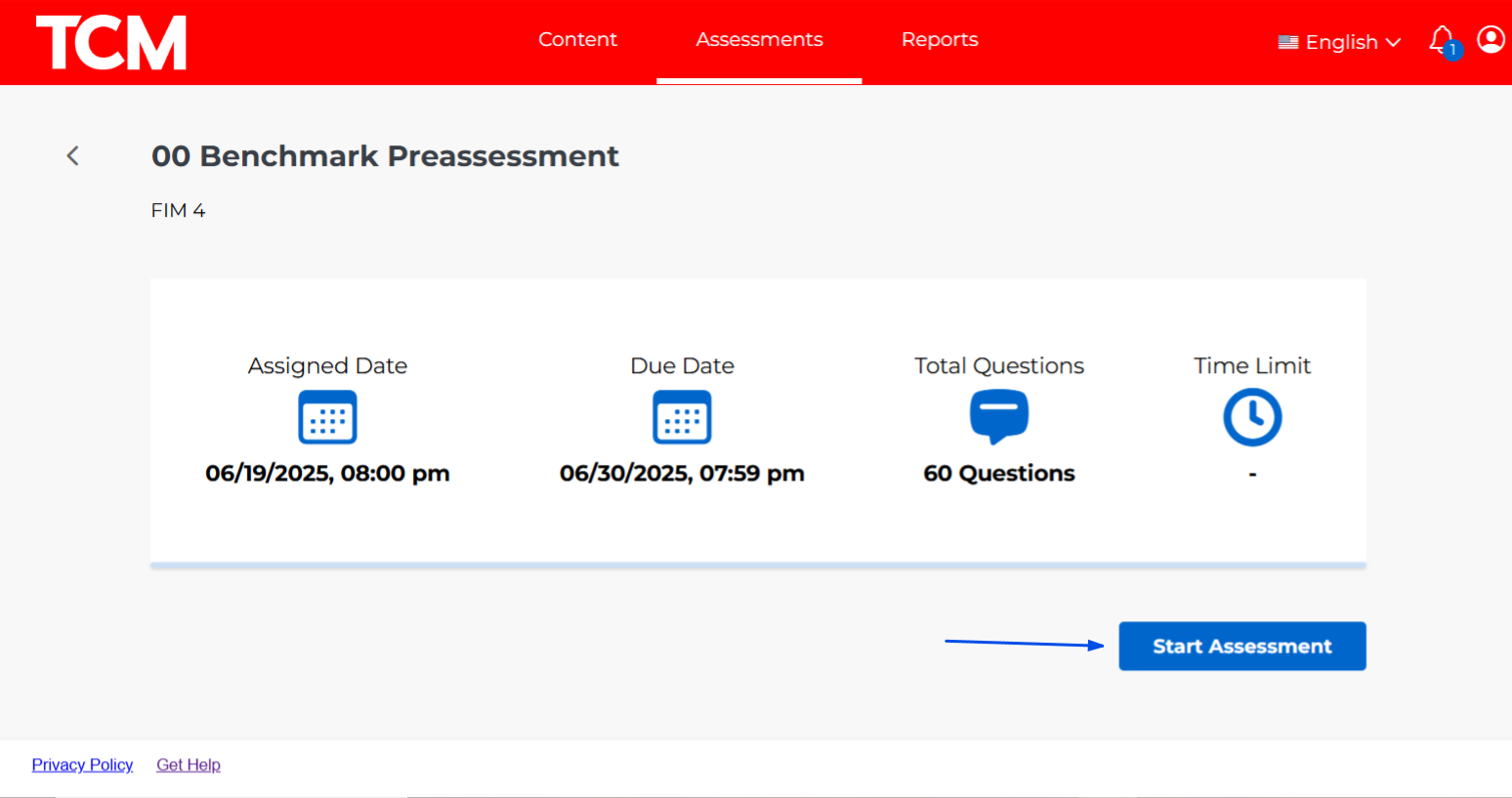
Task: Open the Privacy Policy link
Action: coord(82,765)
